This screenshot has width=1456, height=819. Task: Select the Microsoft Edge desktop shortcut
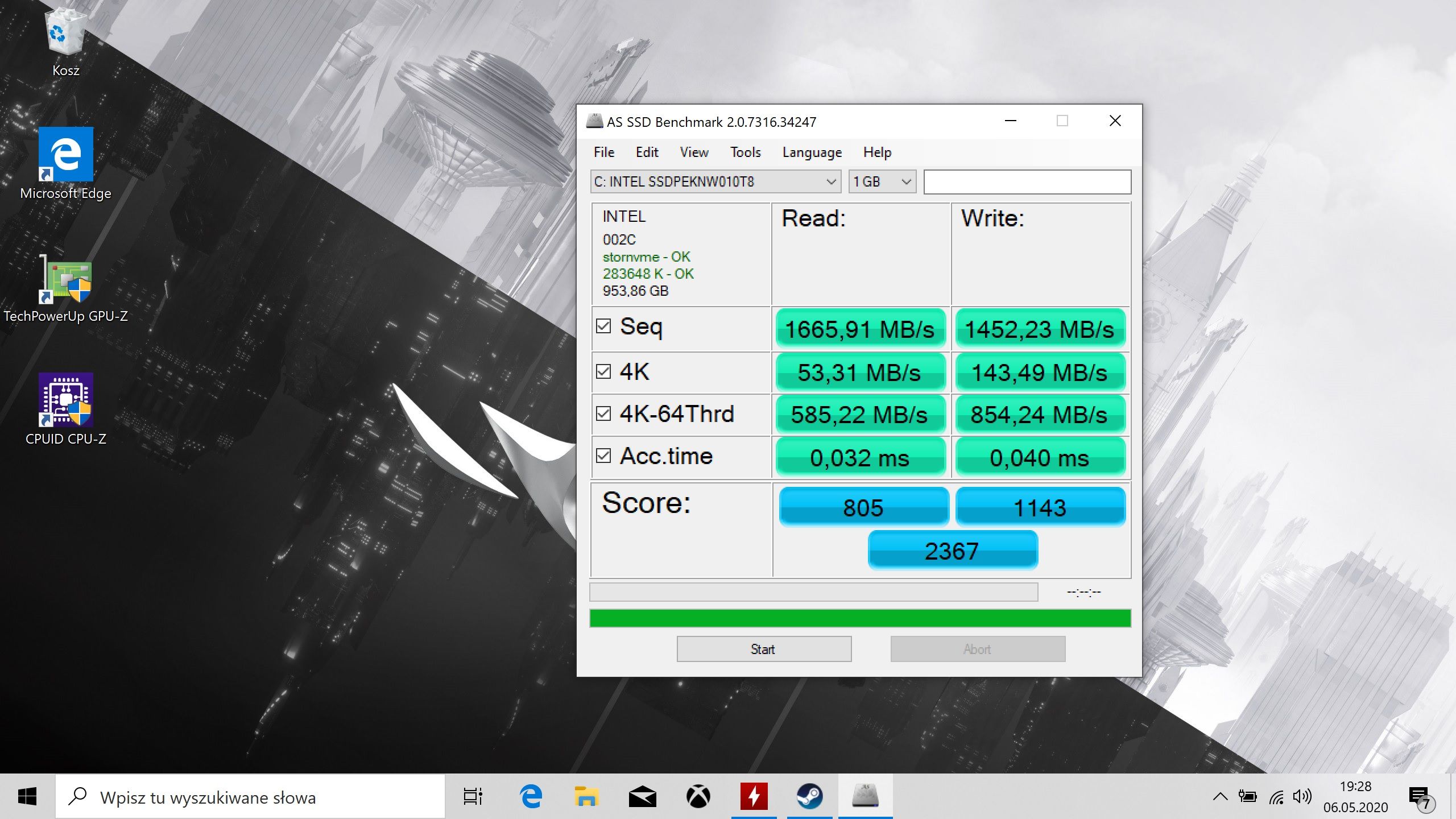66,163
